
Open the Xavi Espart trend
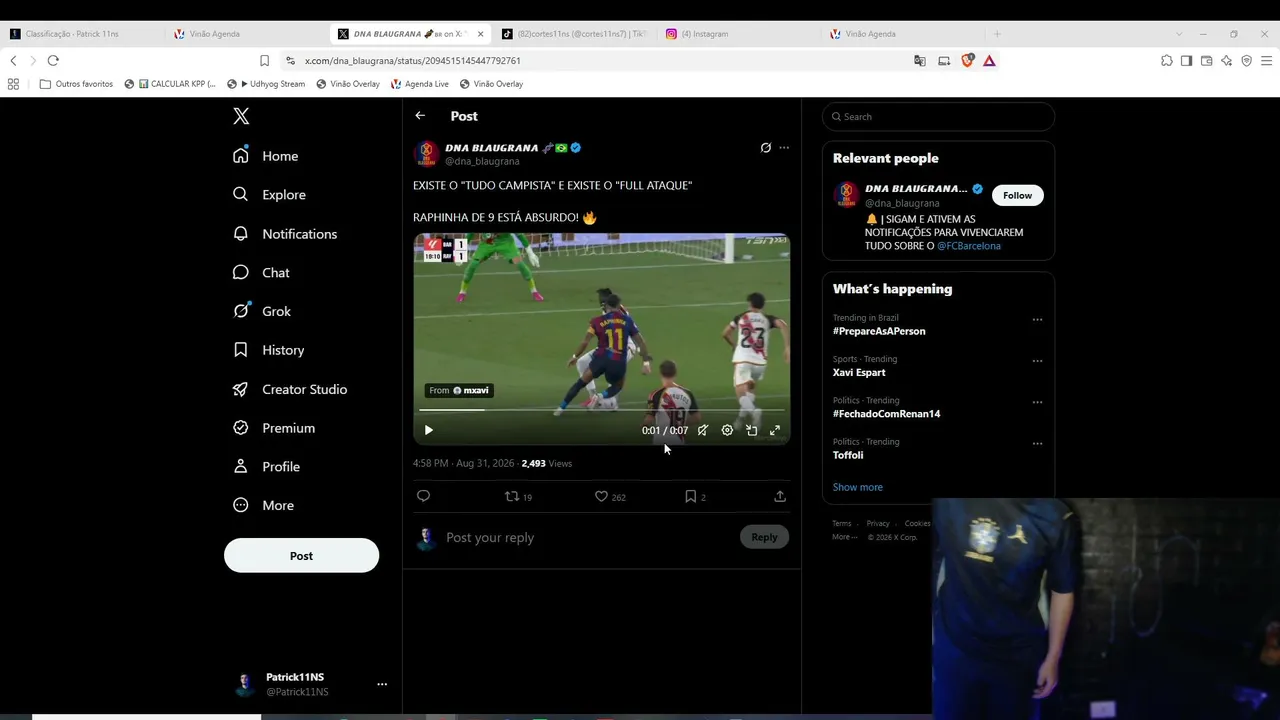[x=859, y=372]
